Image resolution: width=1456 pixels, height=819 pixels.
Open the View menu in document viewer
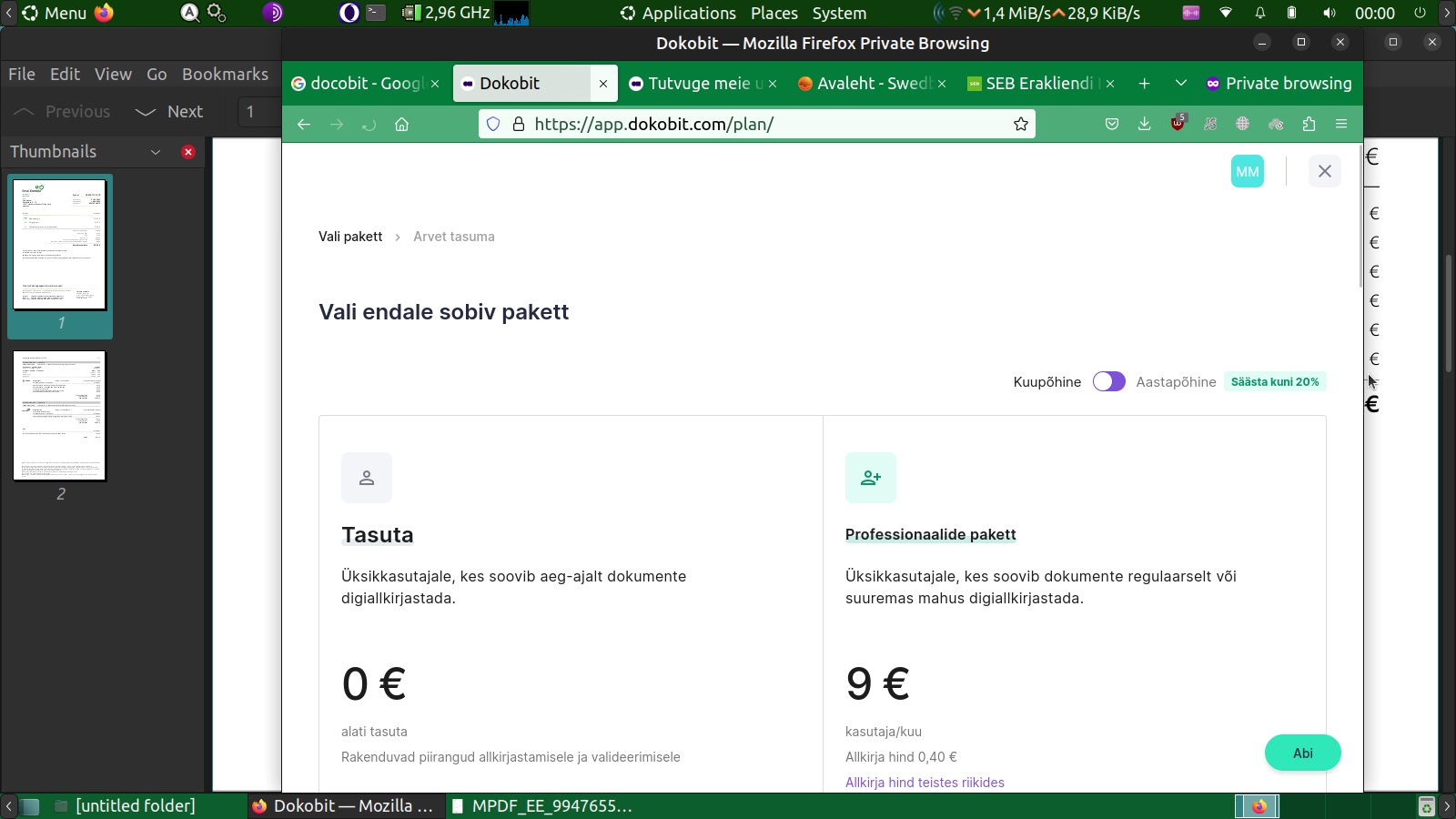click(114, 75)
